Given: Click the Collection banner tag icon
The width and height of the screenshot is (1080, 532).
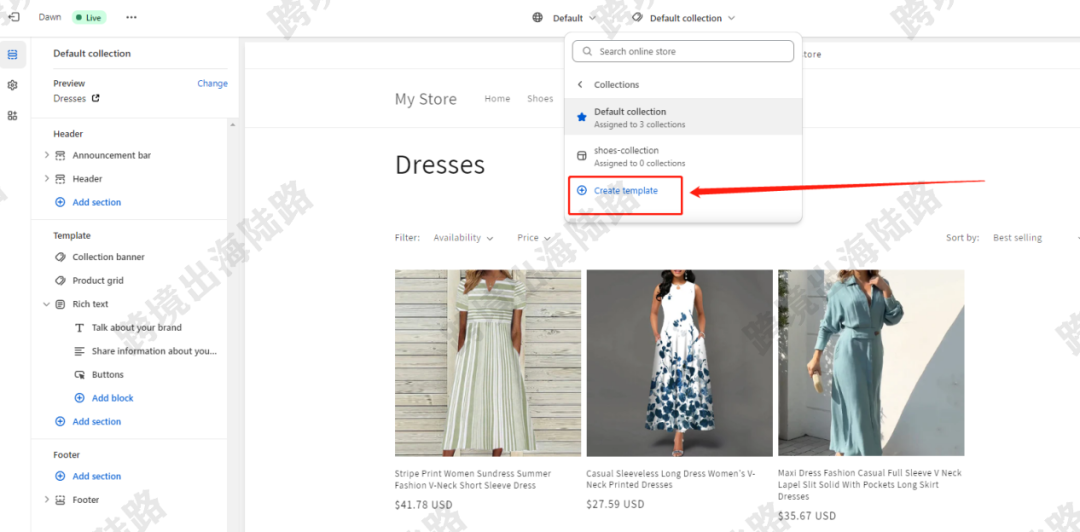Looking at the screenshot, I should [x=60, y=257].
